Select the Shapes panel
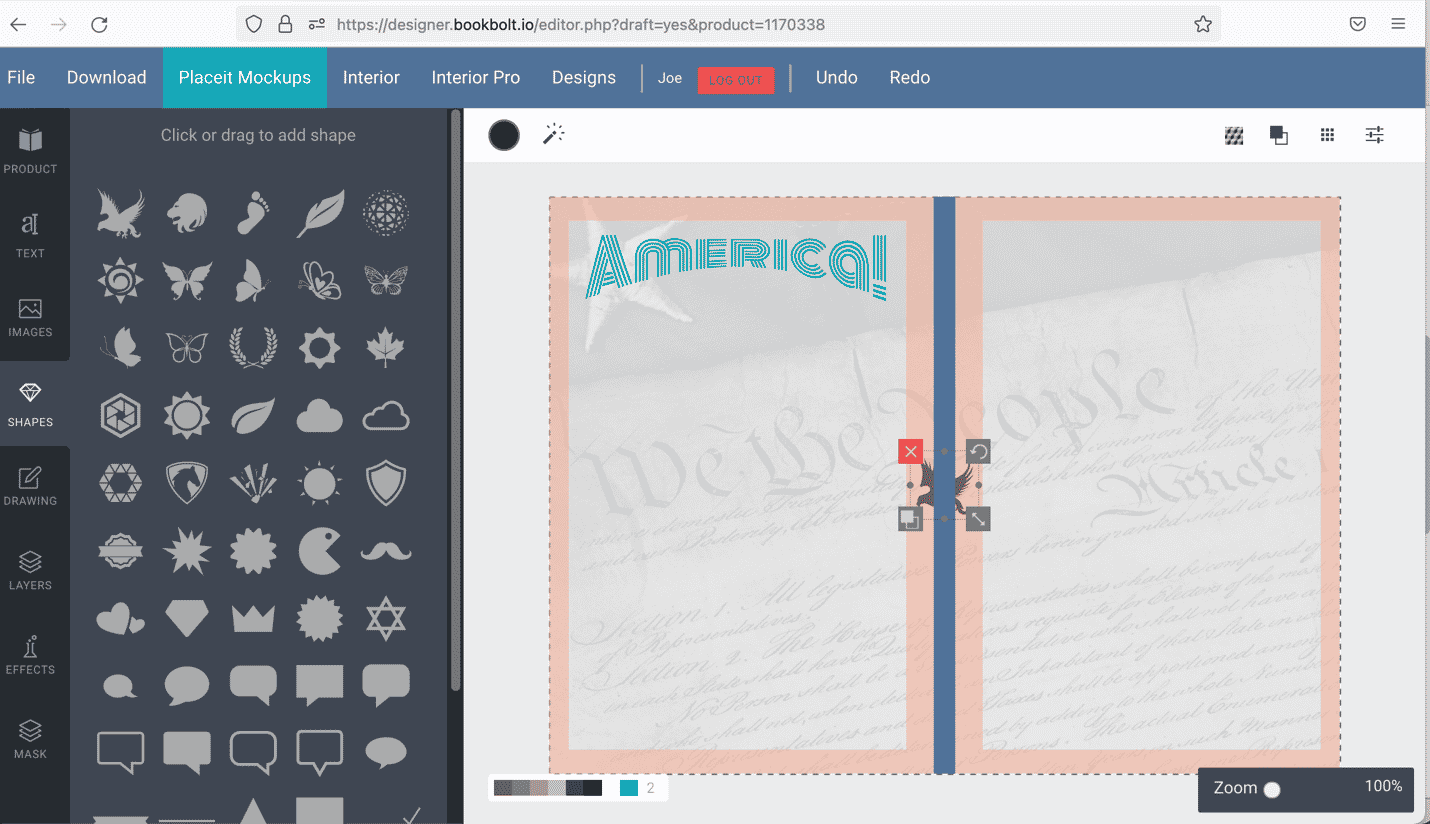This screenshot has height=824, width=1430. click(x=30, y=403)
